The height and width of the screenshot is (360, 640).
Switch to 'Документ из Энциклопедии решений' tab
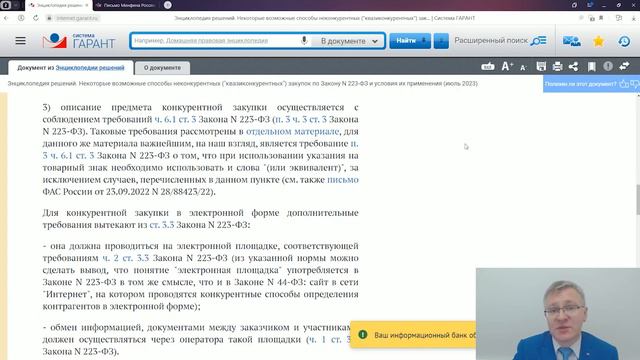pyautogui.click(x=71, y=68)
